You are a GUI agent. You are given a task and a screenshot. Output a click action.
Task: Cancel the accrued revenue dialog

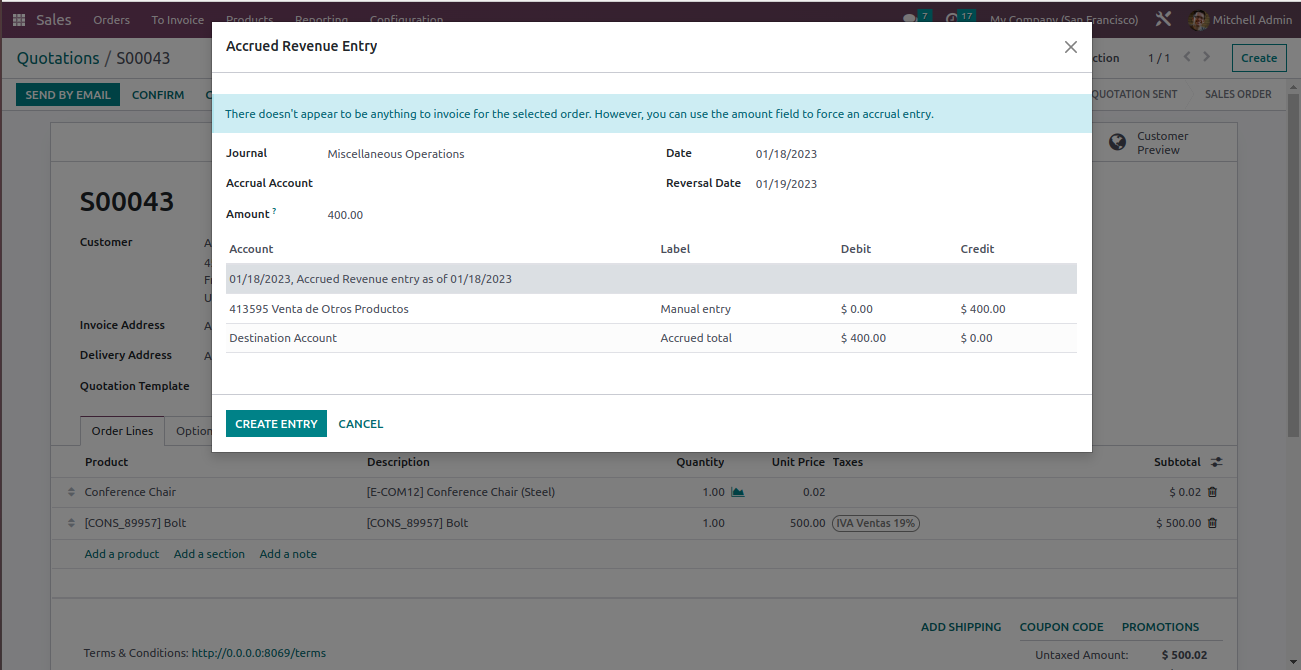click(361, 424)
